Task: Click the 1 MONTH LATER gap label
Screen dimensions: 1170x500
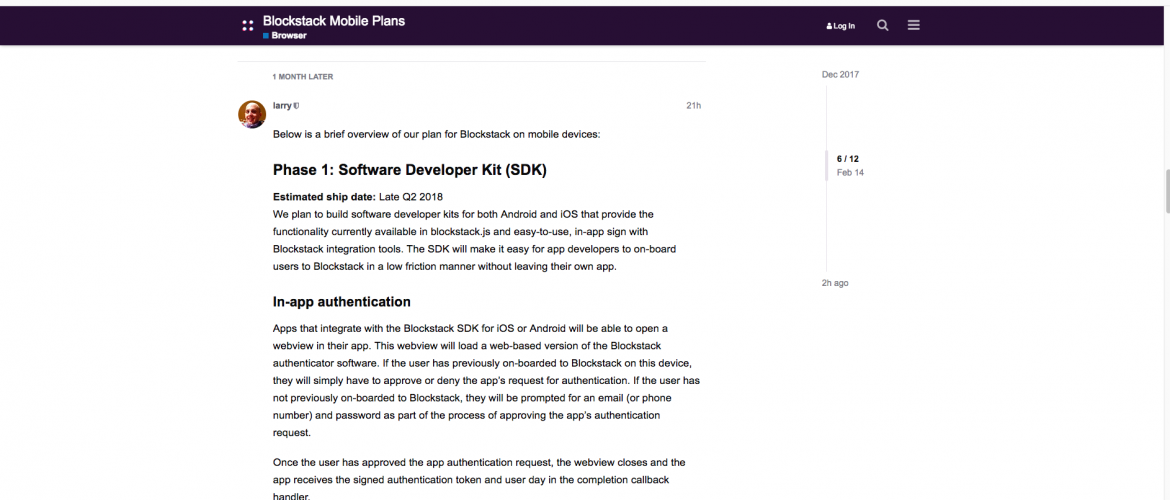Action: point(302,77)
